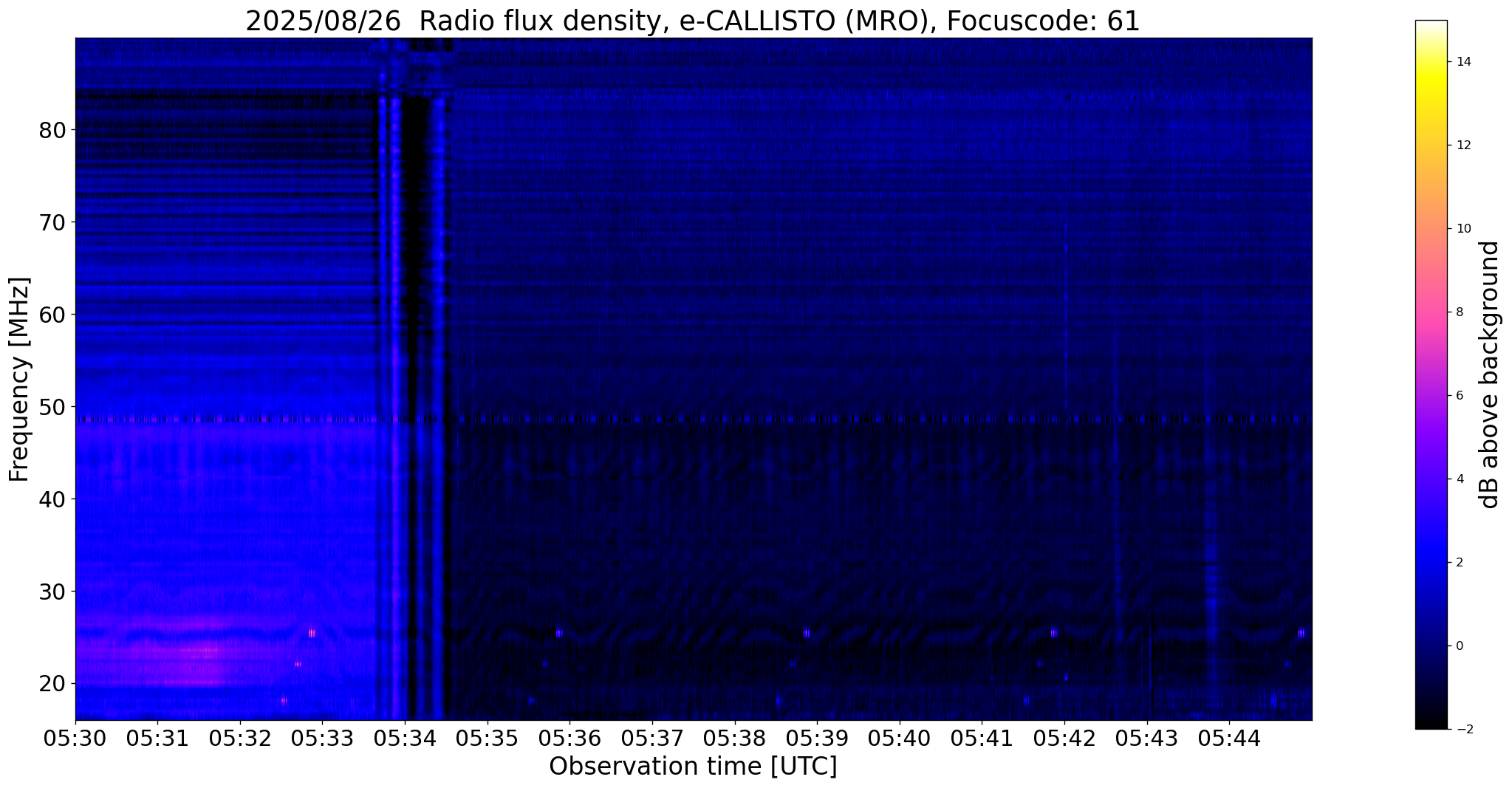The height and width of the screenshot is (788, 1512).
Task: Click the colorbar gradient strip
Action: pyautogui.click(x=1431, y=374)
